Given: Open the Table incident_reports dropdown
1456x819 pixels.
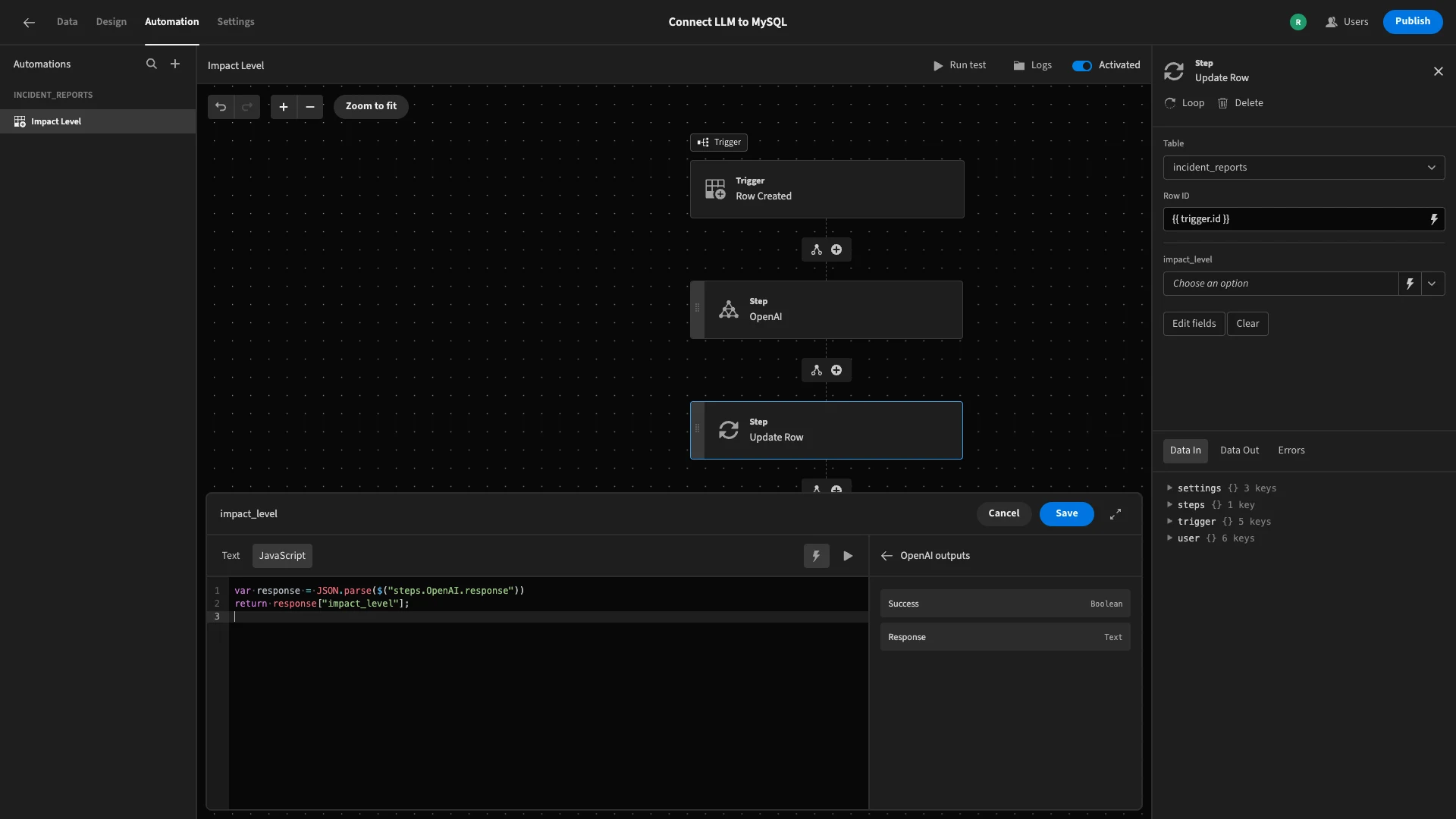Looking at the screenshot, I should point(1304,168).
